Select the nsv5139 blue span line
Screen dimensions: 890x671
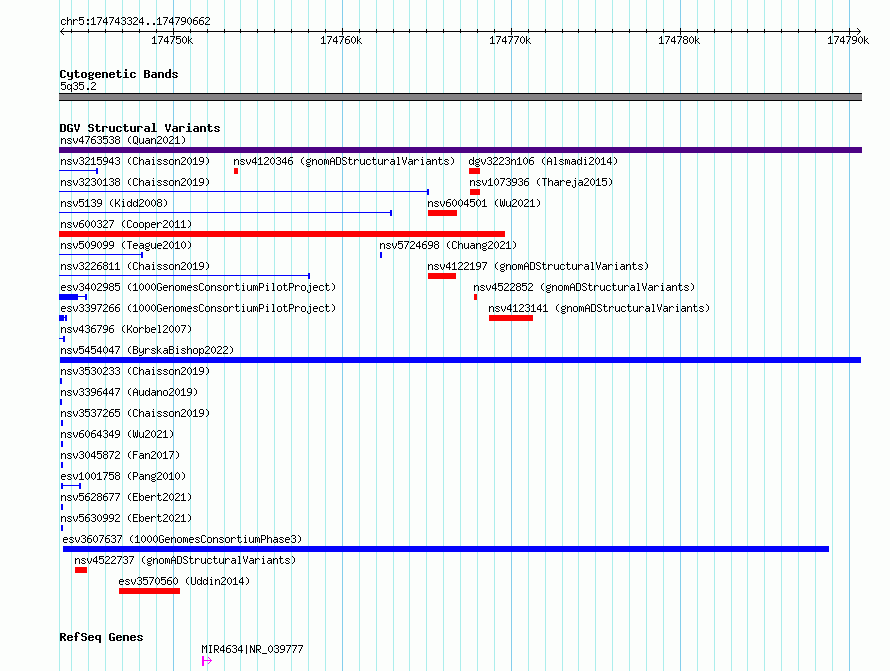tap(225, 213)
